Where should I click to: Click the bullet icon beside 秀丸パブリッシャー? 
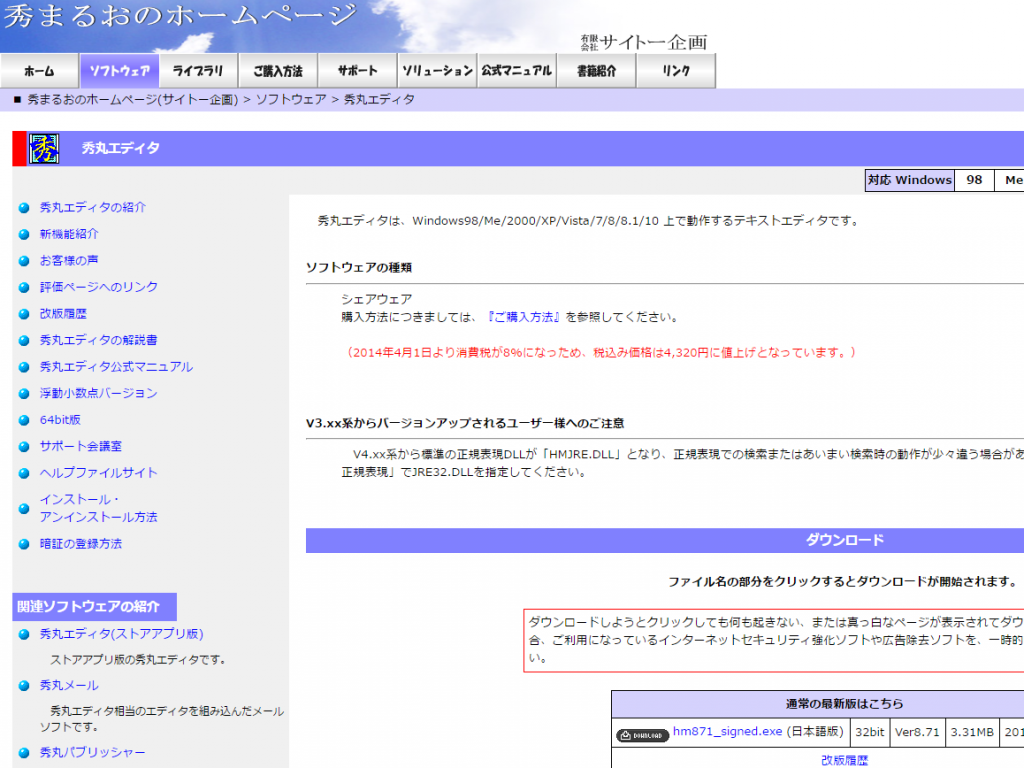coord(25,753)
